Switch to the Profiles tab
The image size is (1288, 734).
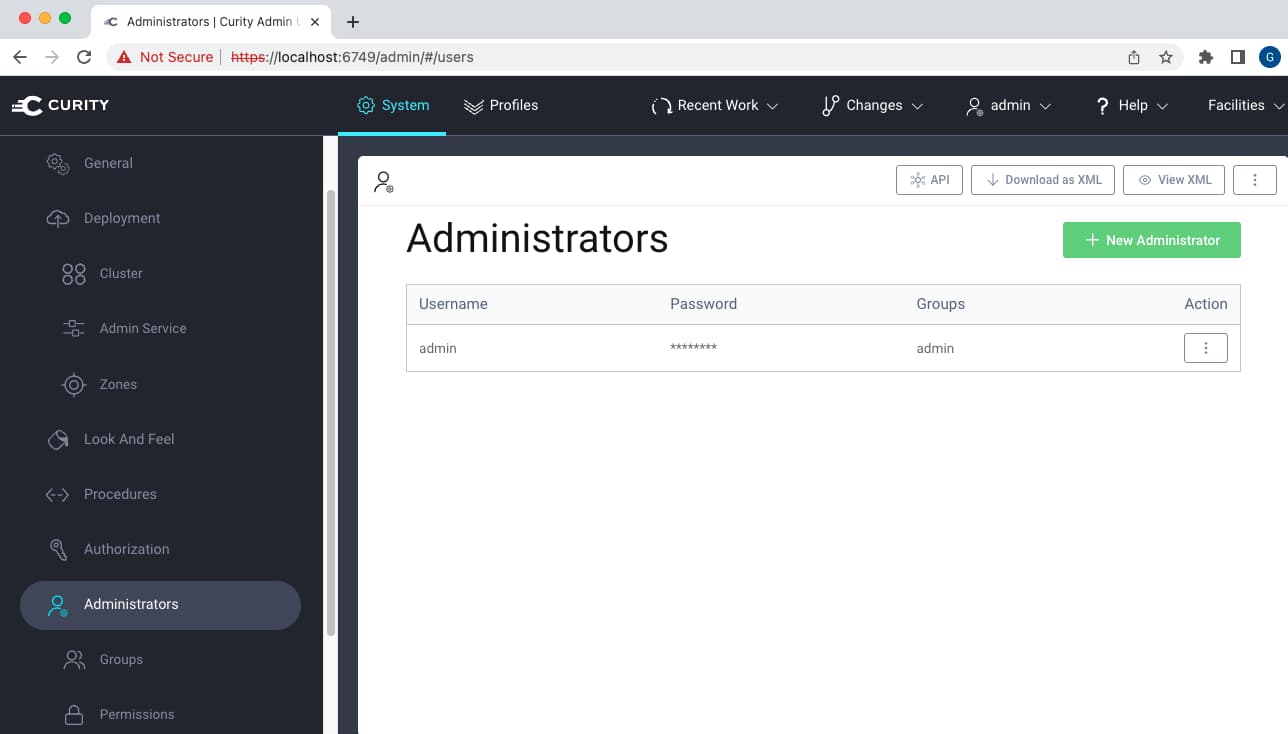[x=500, y=105]
